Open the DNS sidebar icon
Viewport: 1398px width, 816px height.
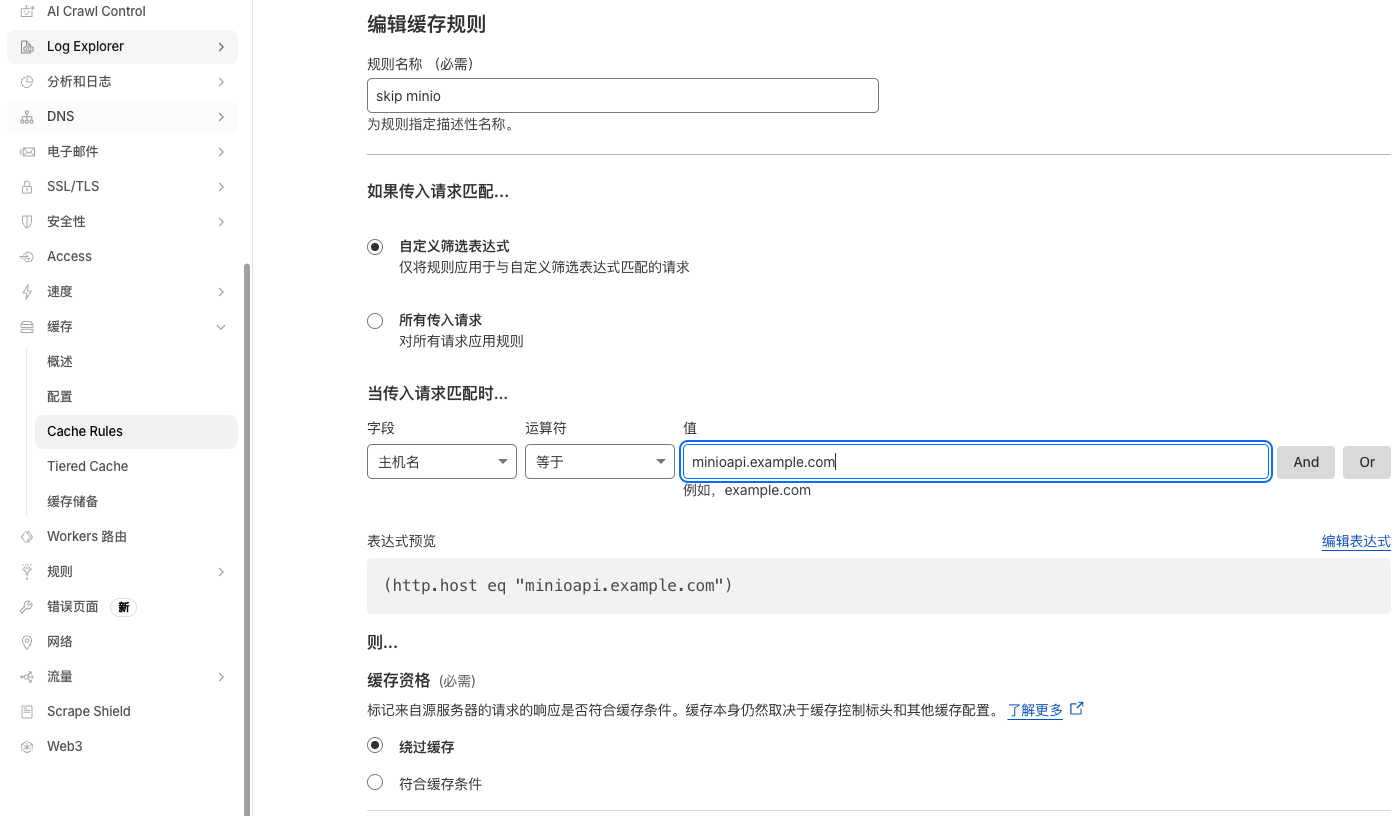click(27, 116)
